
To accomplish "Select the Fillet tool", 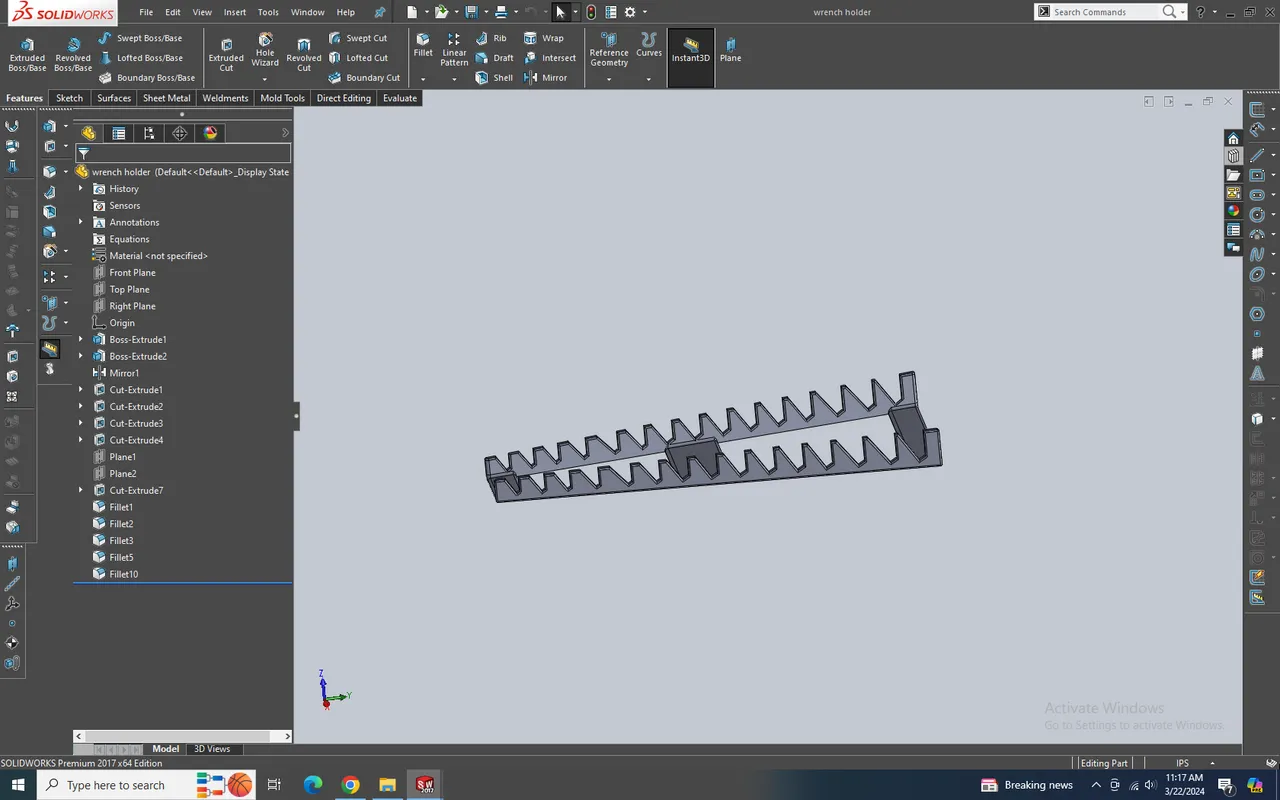I will (x=422, y=47).
